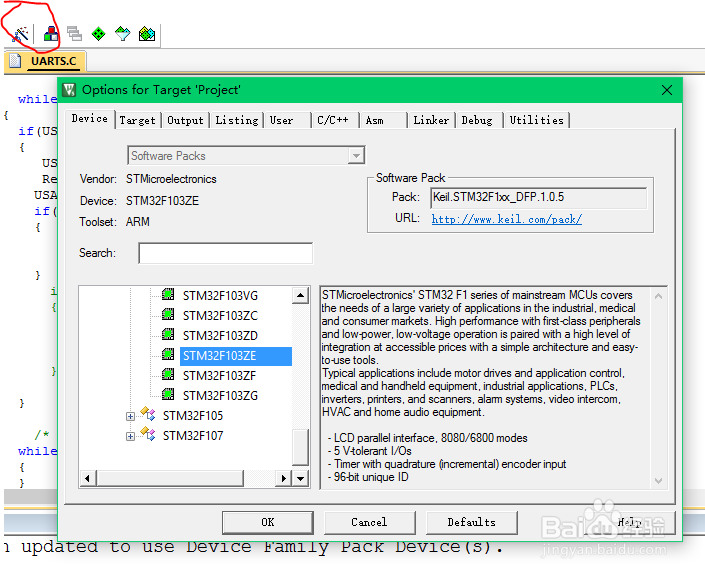Click the Manage Project Items blocks icon

point(51,34)
